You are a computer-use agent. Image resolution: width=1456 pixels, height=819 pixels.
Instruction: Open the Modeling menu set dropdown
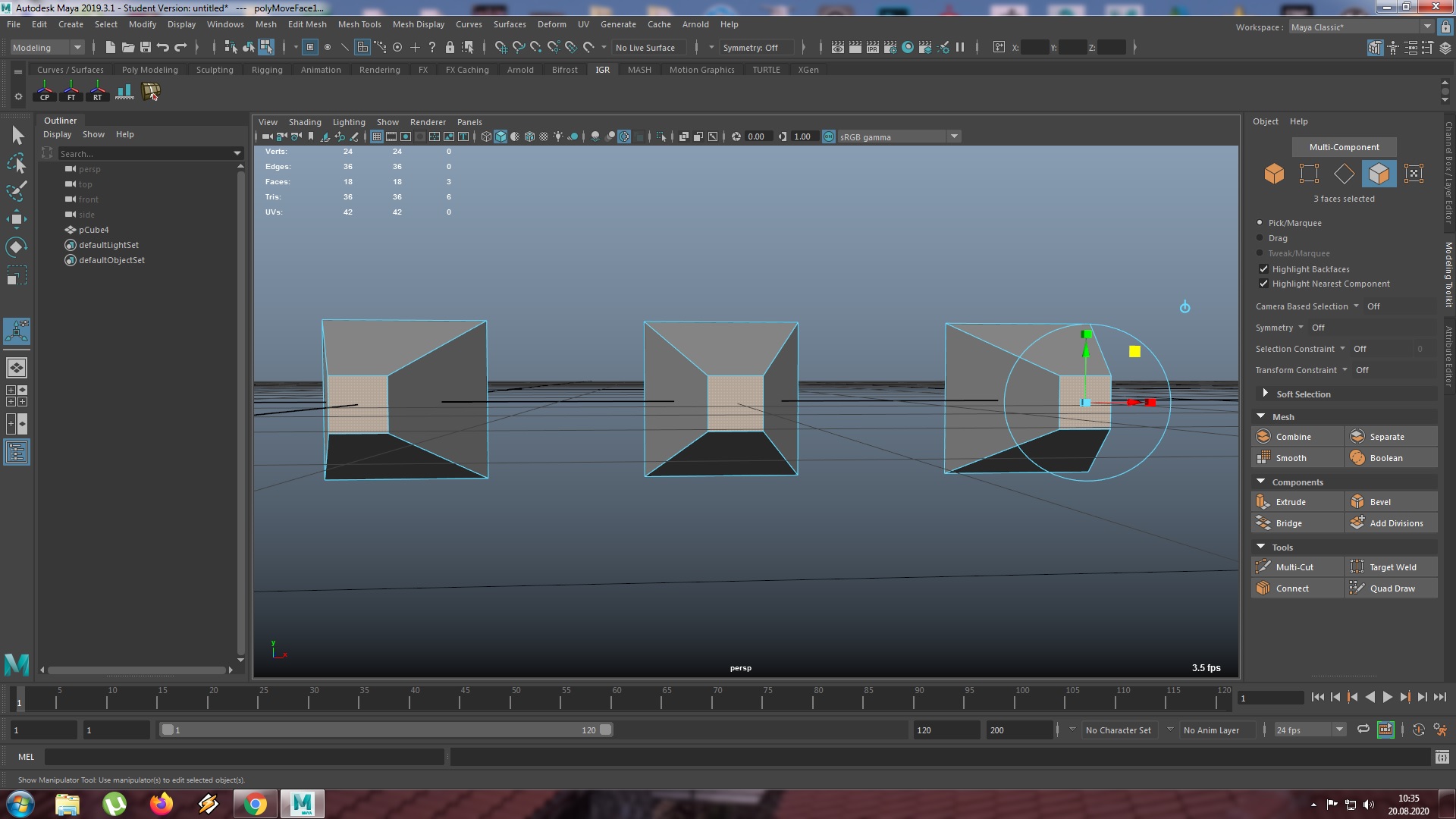[x=47, y=47]
